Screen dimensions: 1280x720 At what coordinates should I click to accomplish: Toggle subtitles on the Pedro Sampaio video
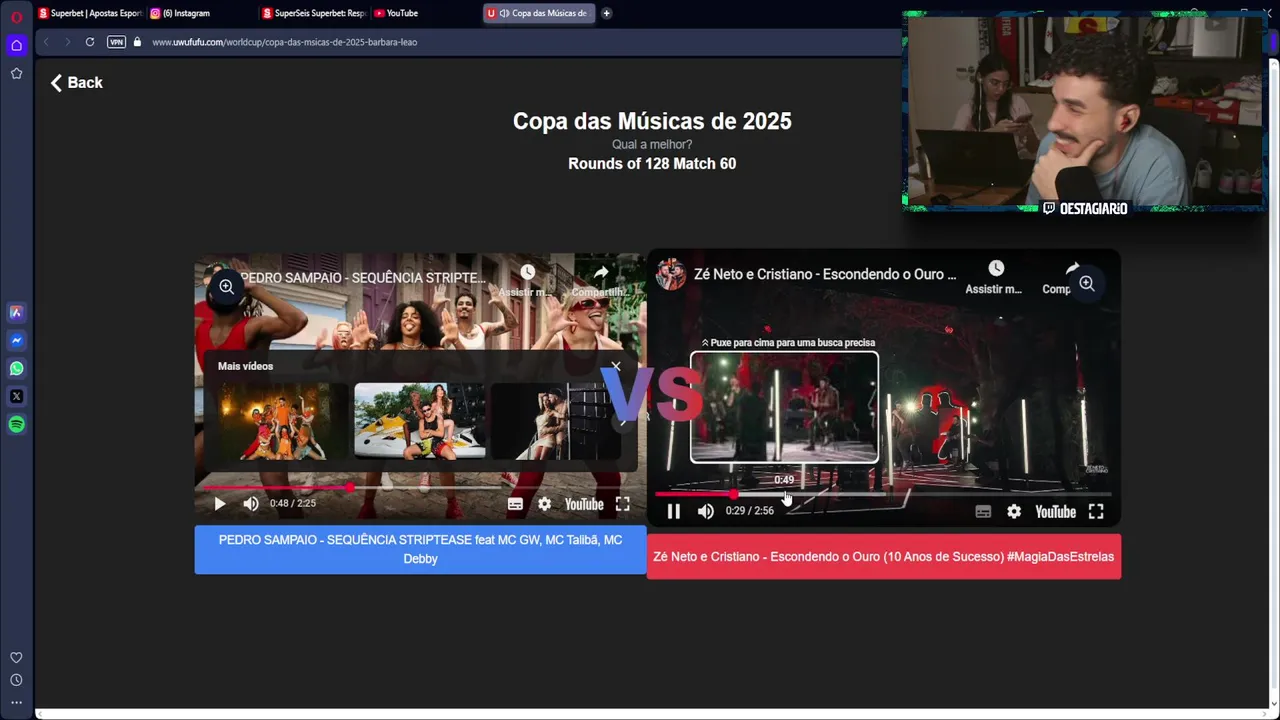pos(515,504)
